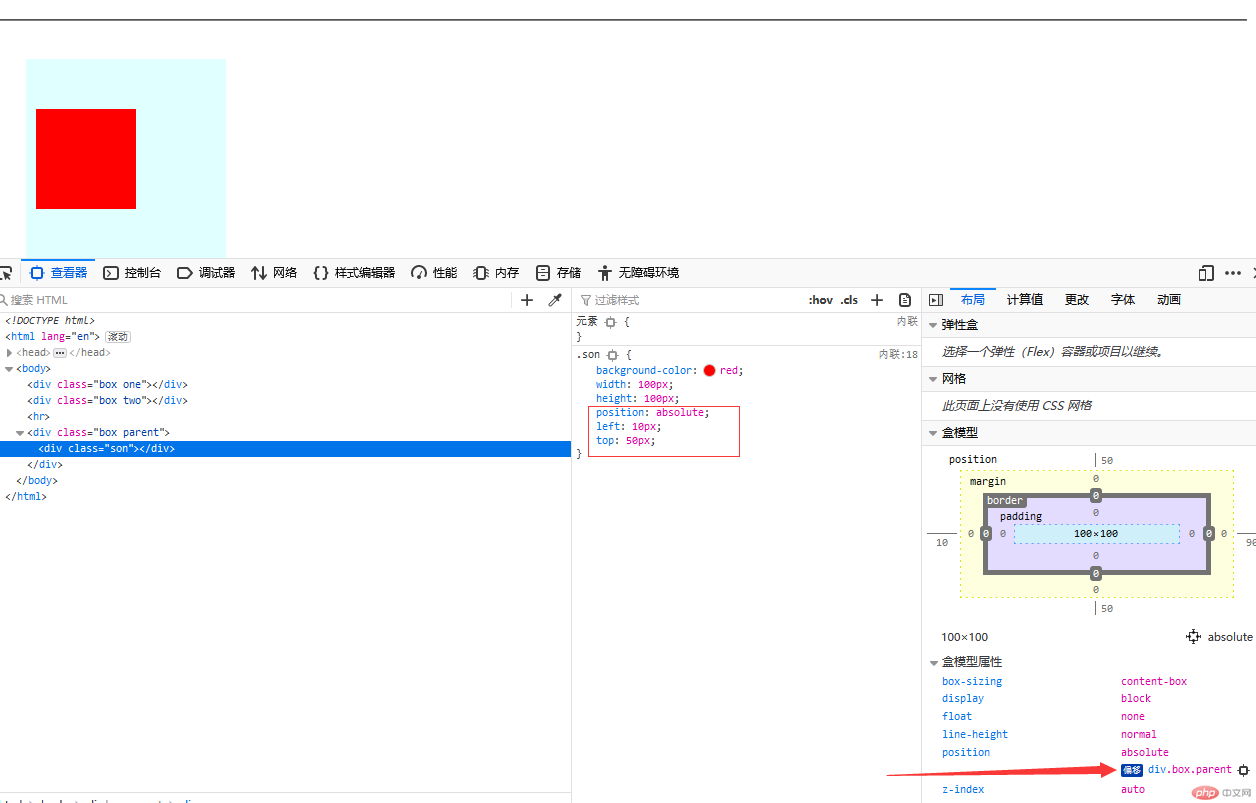
Task: Open the 样式编辑器 Style Editor tab
Action: coord(354,273)
